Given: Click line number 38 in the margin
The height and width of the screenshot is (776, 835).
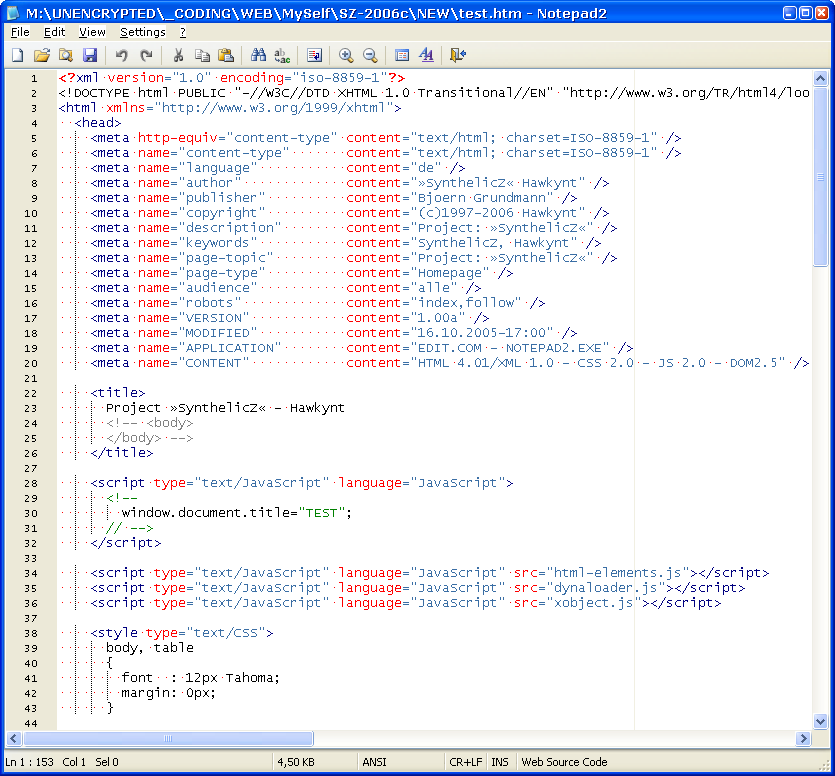Looking at the screenshot, I should click(x=31, y=634).
